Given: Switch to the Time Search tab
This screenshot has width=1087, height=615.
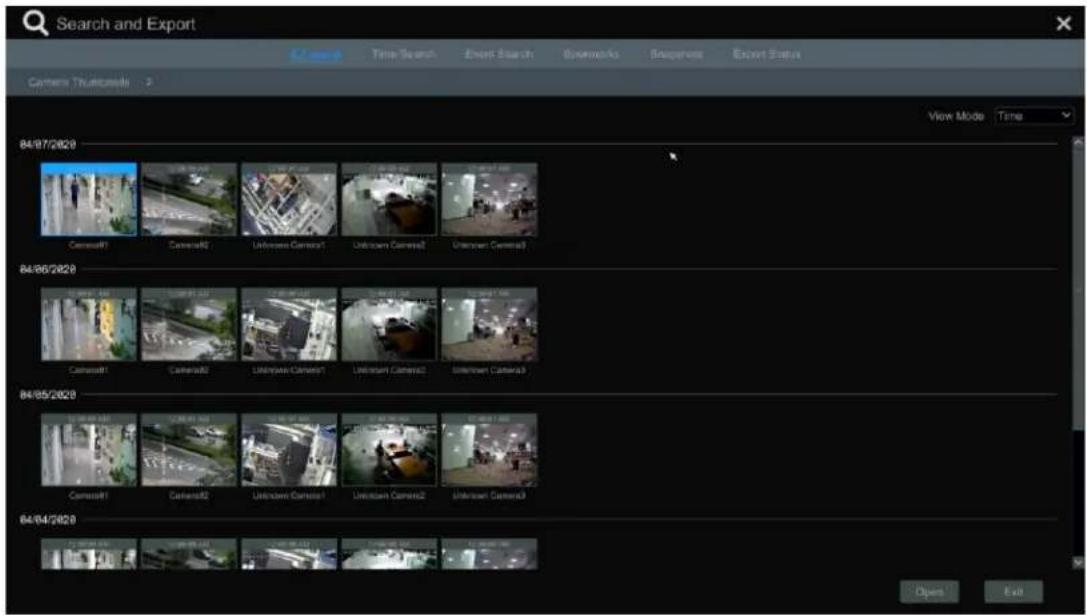Looking at the screenshot, I should tap(403, 54).
